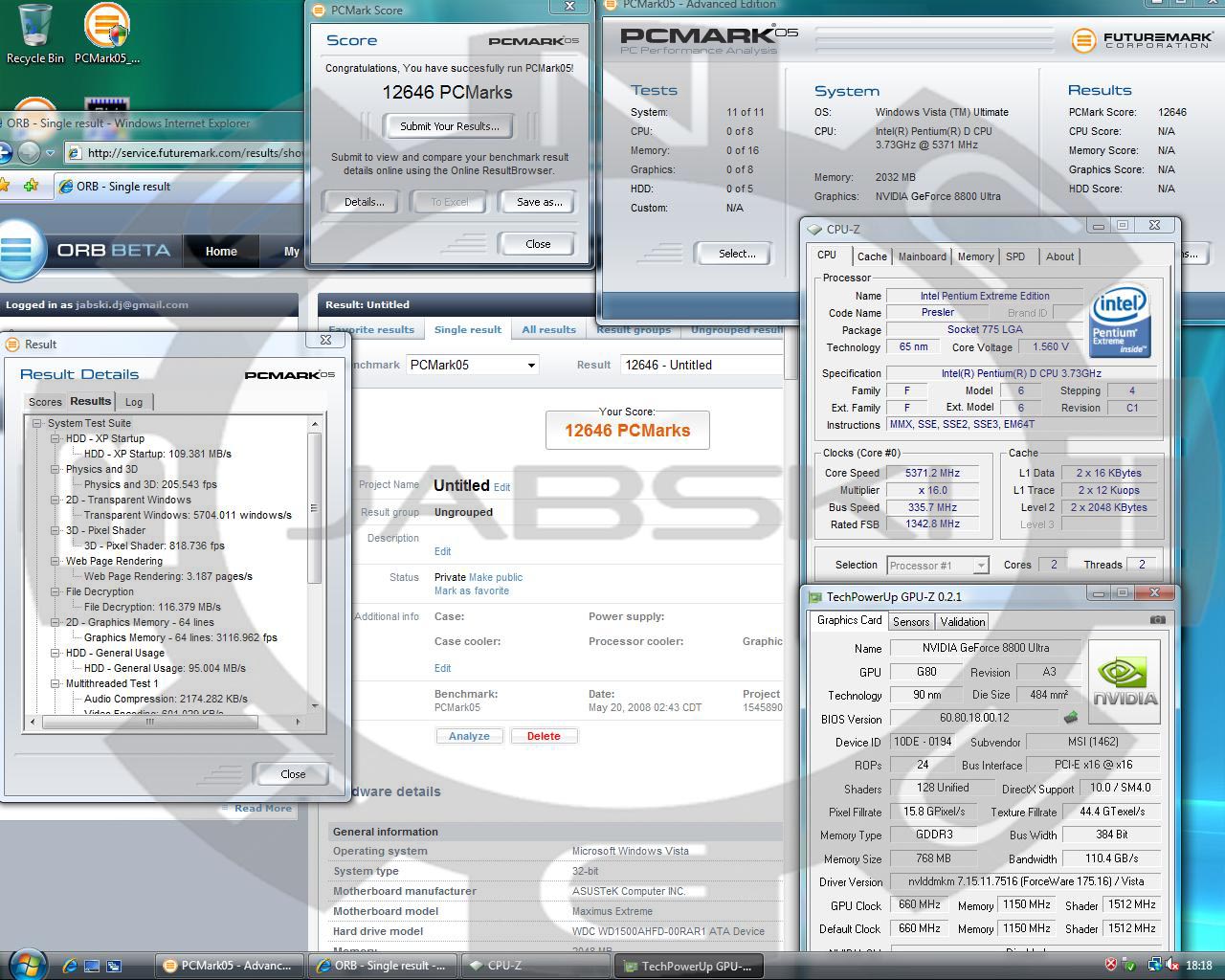The image size is (1225, 980).
Task: Open the PCMark05 desktop shortcut icon
Action: click(106, 34)
